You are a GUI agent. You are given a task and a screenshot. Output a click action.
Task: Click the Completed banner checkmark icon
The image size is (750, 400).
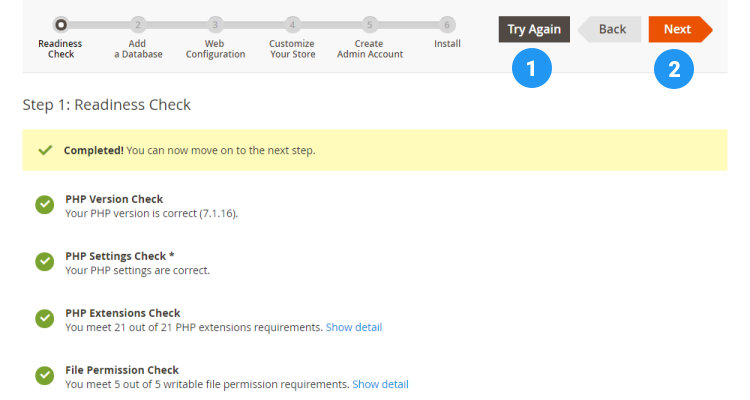point(44,150)
